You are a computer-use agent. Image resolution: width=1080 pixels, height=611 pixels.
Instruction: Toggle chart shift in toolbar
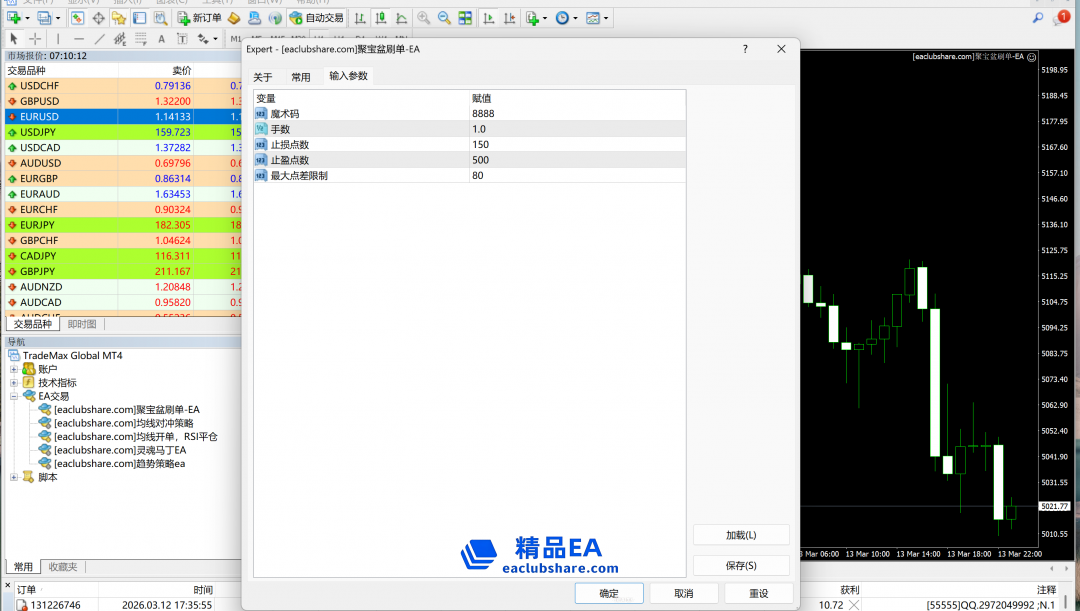pyautogui.click(x=508, y=18)
